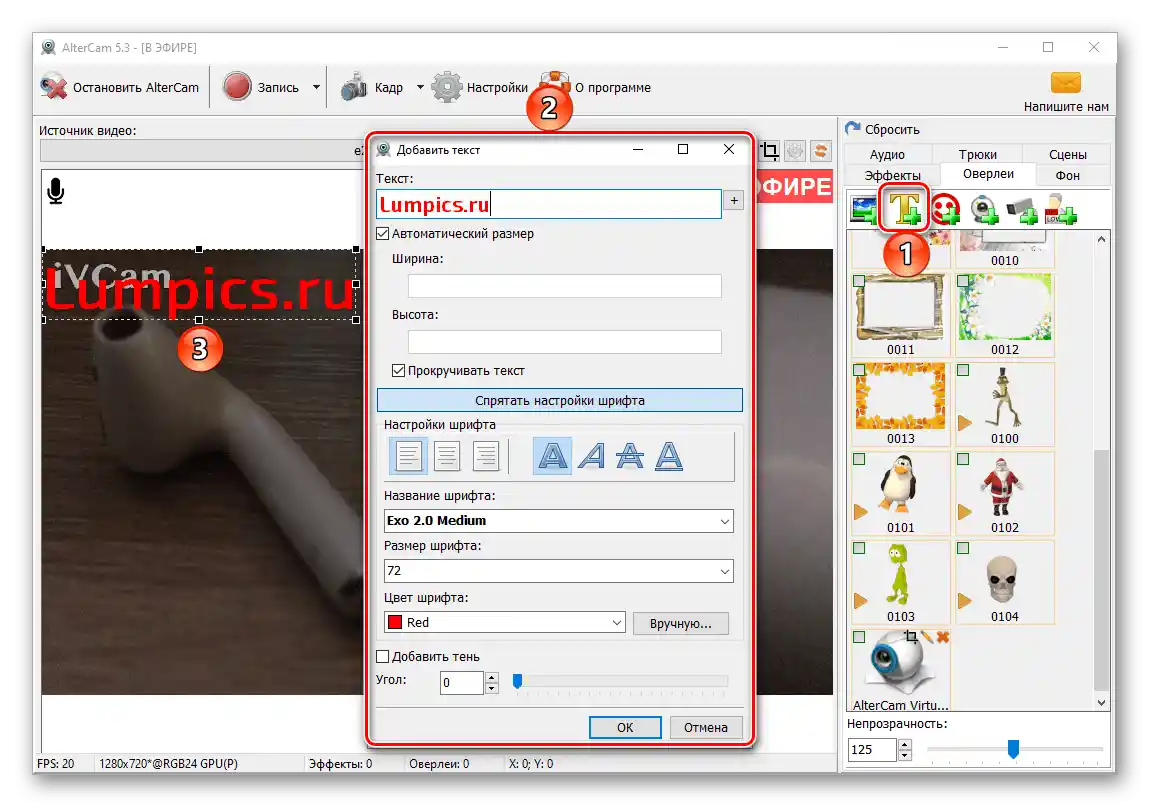Click the gray gear icon next to crop
The width and height of the screenshot is (1150, 807).
tap(795, 151)
